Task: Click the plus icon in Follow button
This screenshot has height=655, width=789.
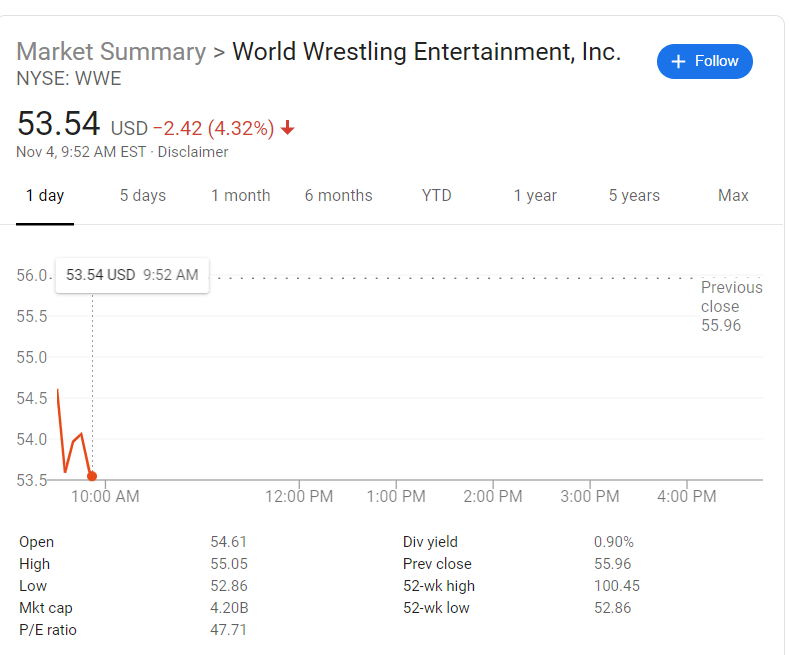Action: pos(679,62)
